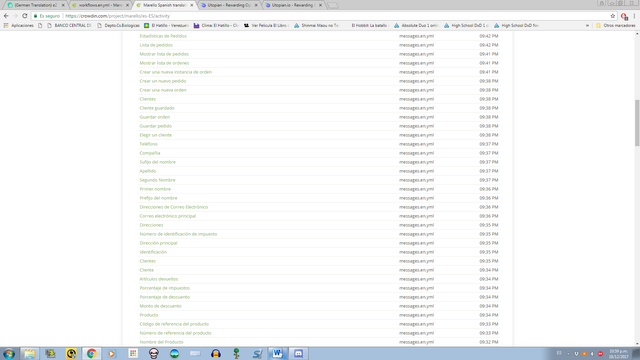Viewport: 640px width, 360px height.
Task: Switch to the German Translation tab
Action: click(35, 5)
